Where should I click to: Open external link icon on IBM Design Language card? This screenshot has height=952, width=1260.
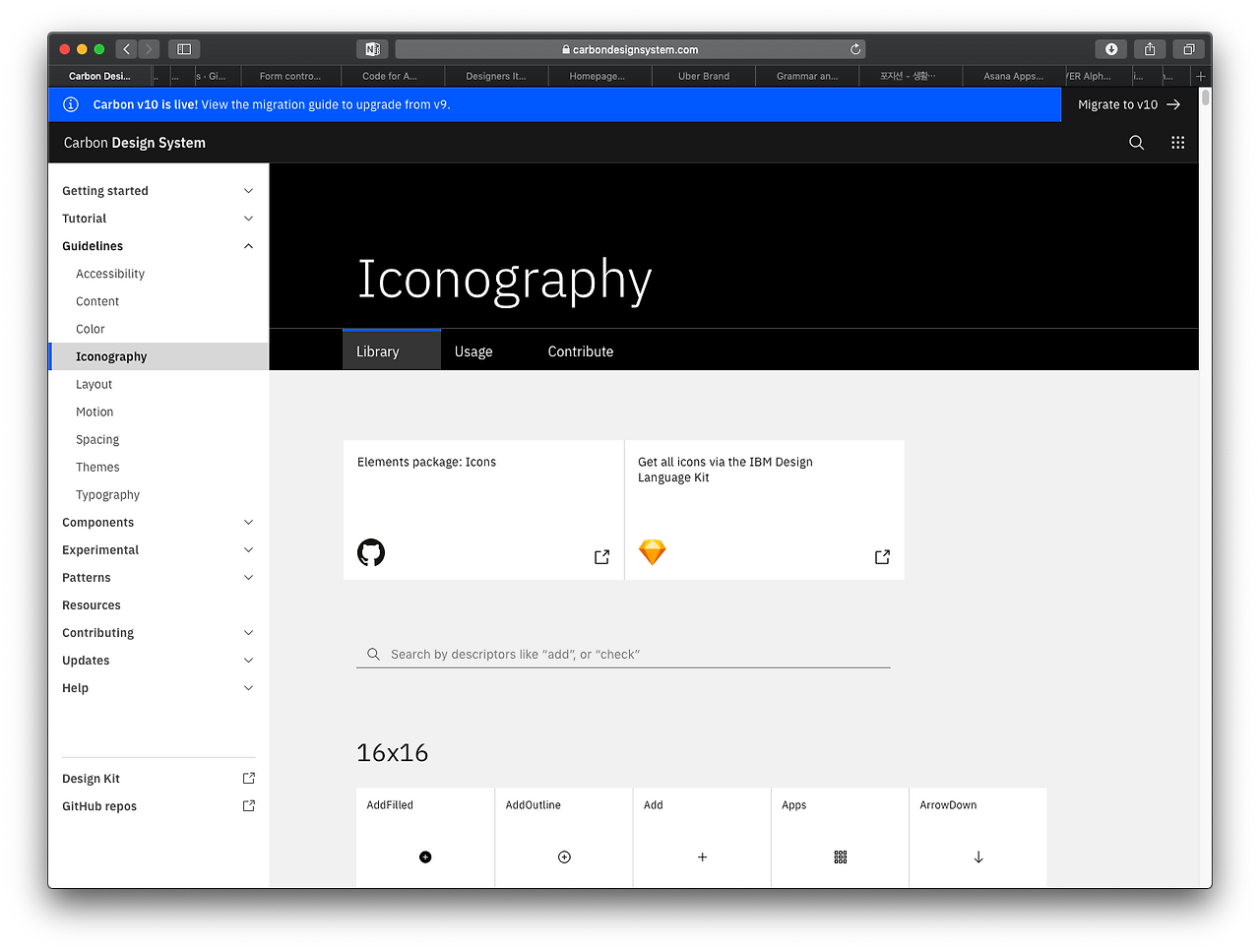click(x=883, y=557)
